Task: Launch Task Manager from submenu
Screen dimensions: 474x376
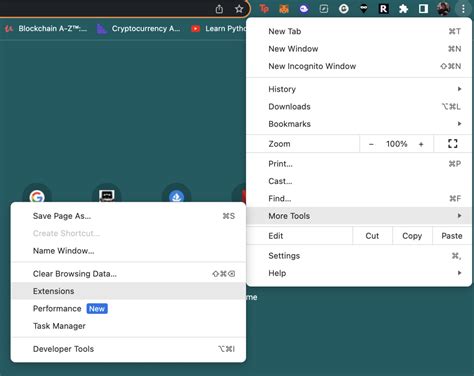Action: (x=129, y=326)
